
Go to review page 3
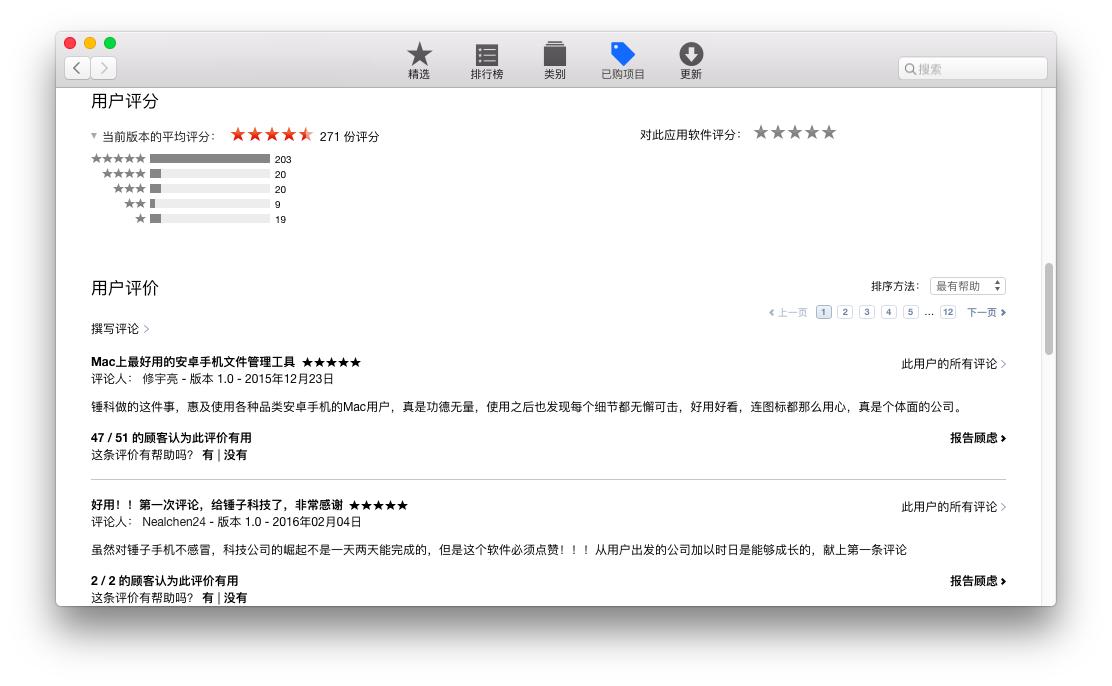pyautogui.click(x=866, y=311)
